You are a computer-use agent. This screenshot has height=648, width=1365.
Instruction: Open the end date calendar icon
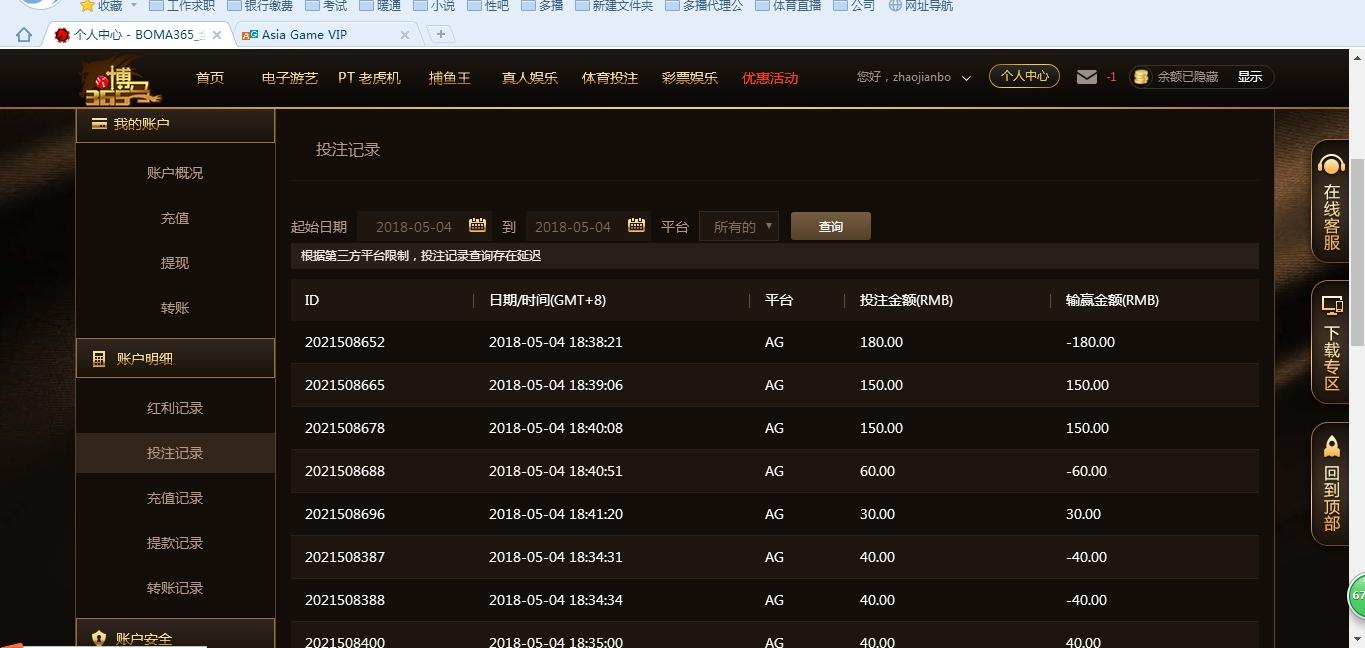click(636, 225)
